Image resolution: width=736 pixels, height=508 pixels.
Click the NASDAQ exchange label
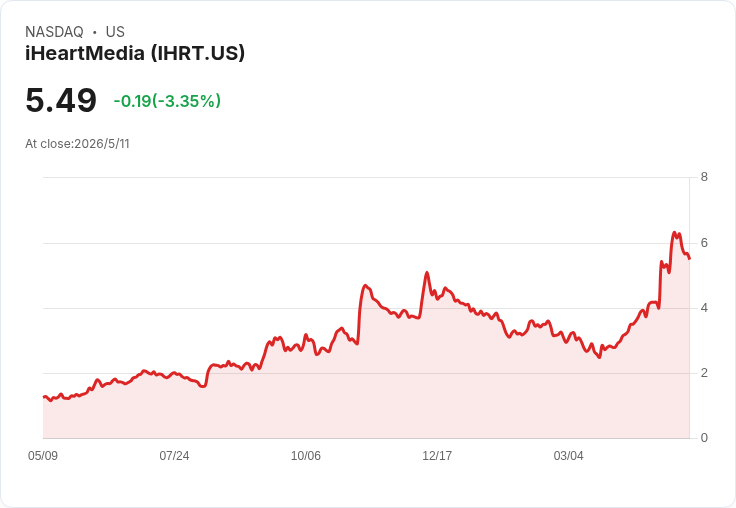54,32
